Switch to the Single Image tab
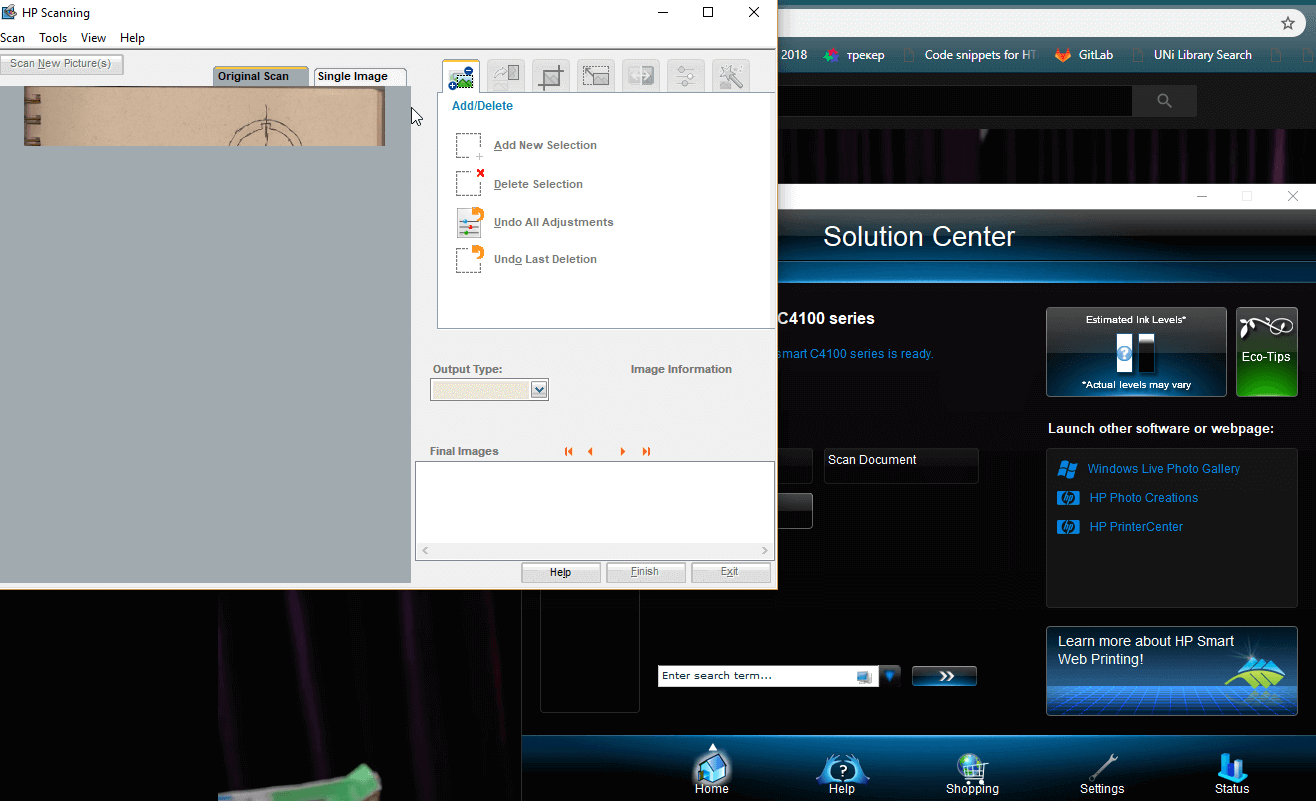 pos(360,76)
